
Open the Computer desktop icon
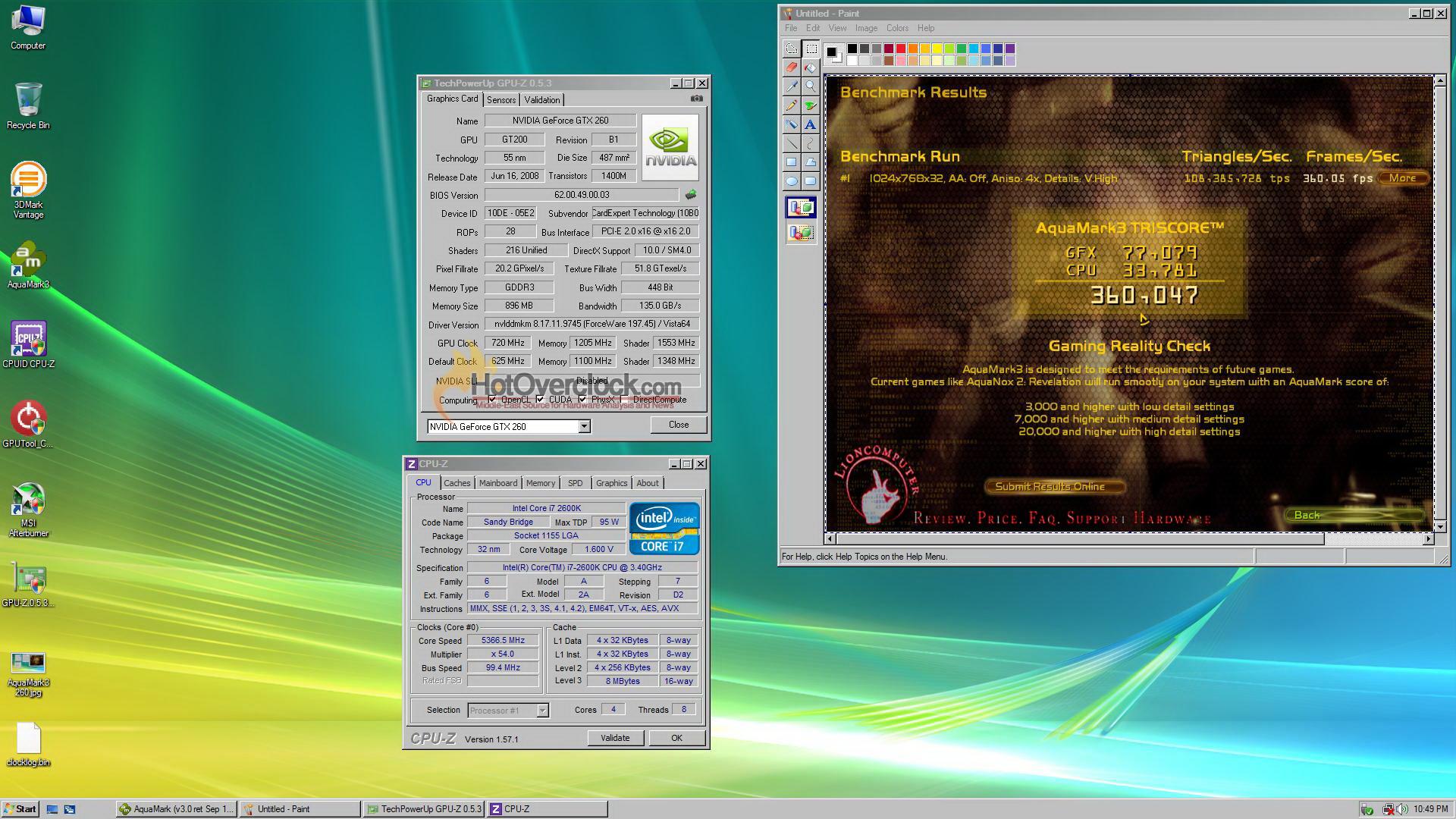[28, 27]
